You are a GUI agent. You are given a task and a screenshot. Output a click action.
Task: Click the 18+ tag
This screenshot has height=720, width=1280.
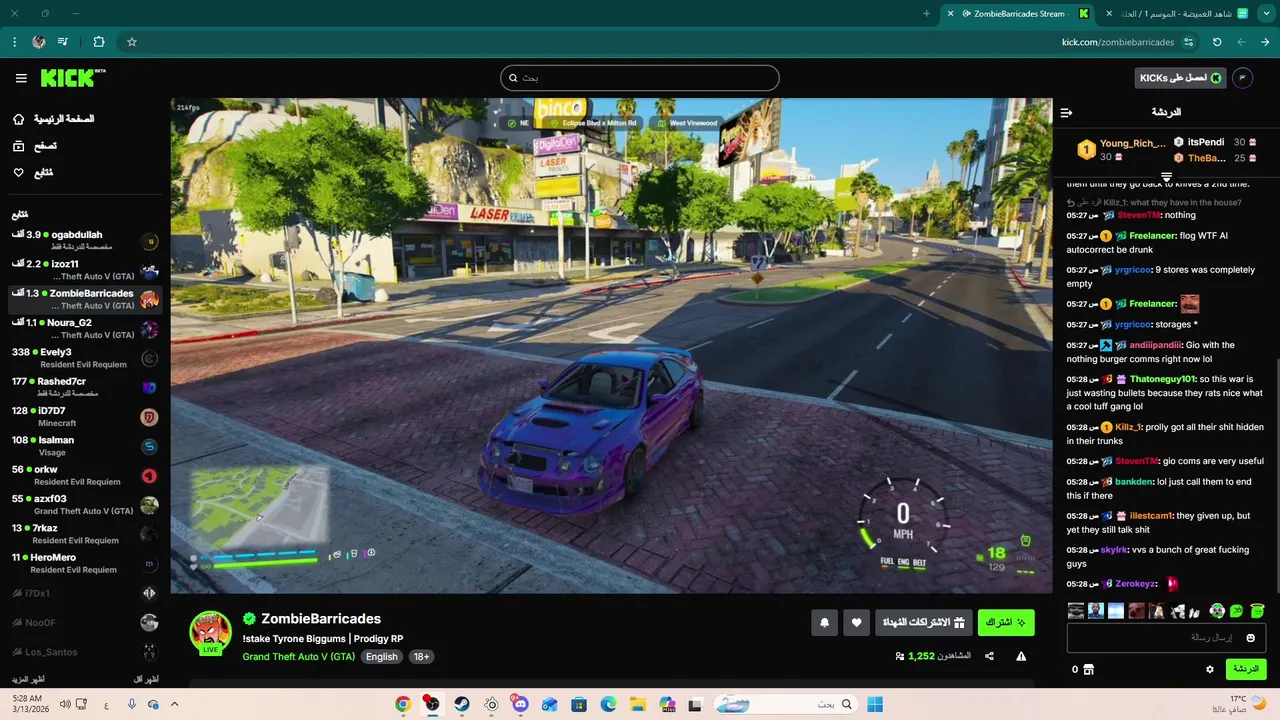click(x=421, y=657)
